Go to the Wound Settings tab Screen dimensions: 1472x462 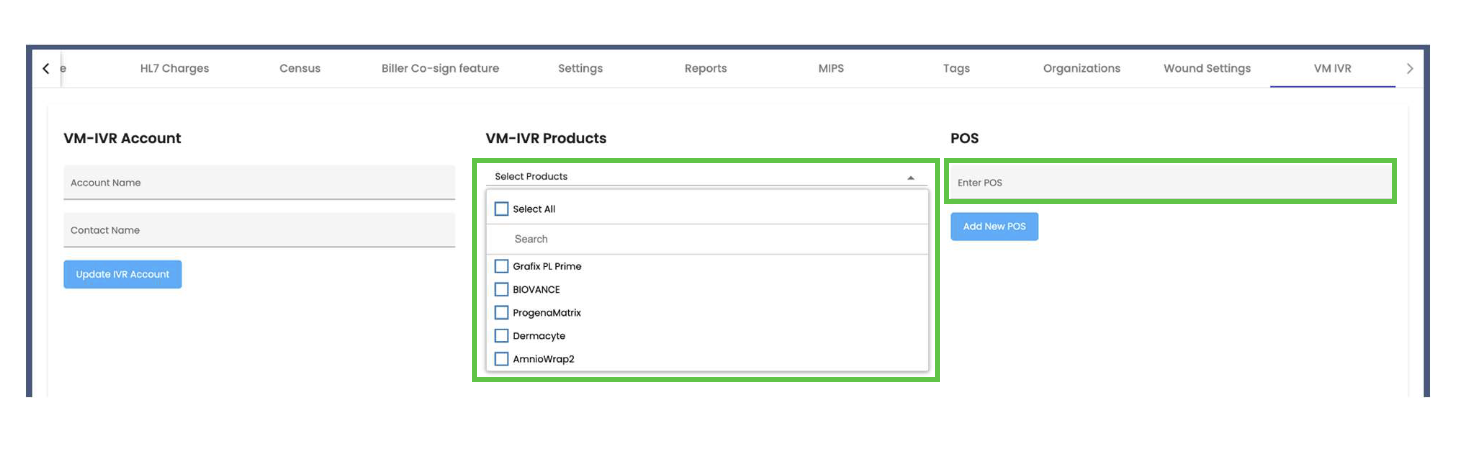1207,69
